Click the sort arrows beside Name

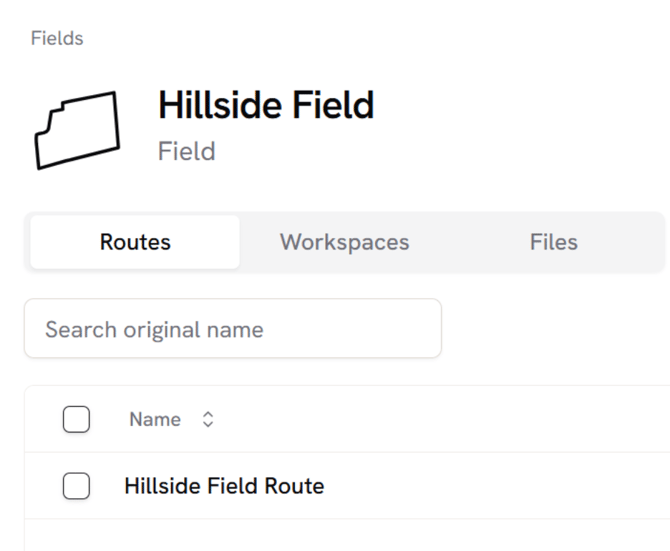(x=208, y=420)
